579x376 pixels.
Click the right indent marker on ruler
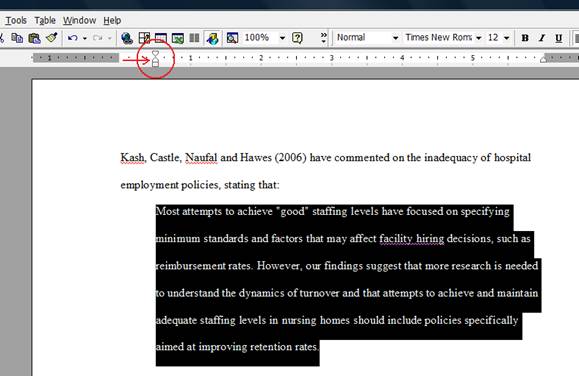click(544, 59)
